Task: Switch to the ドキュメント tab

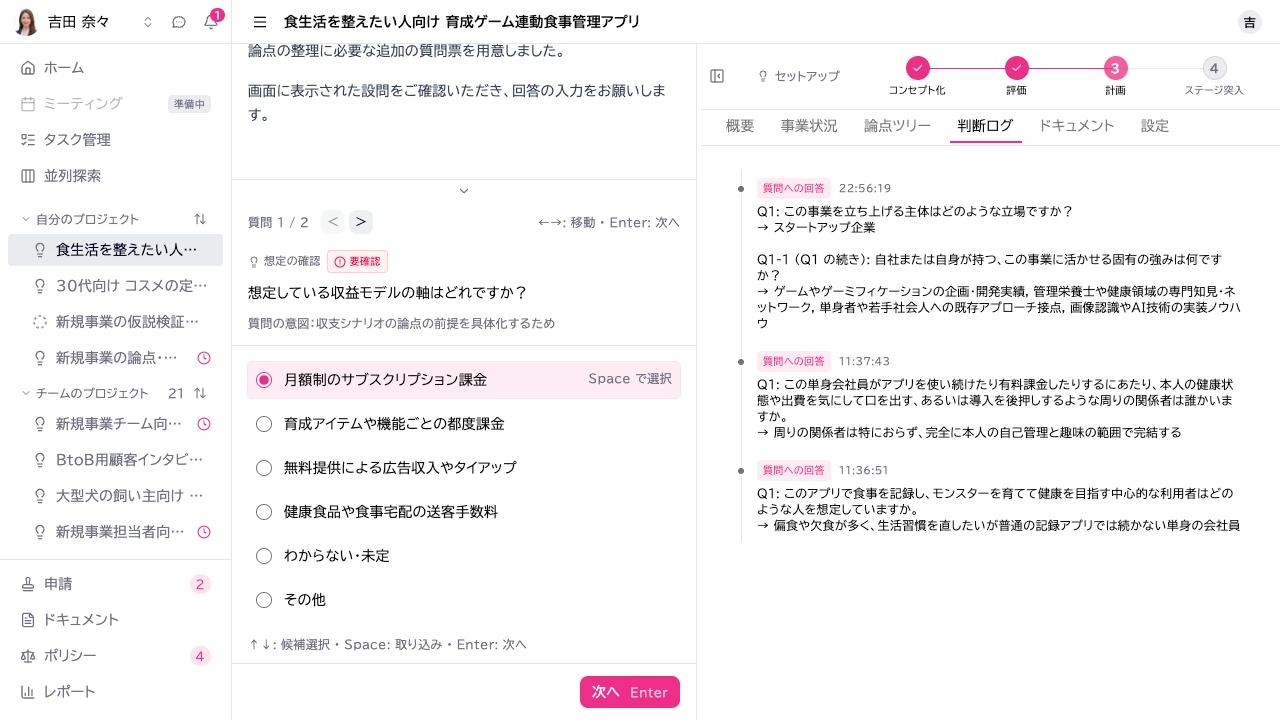Action: pos(1076,126)
